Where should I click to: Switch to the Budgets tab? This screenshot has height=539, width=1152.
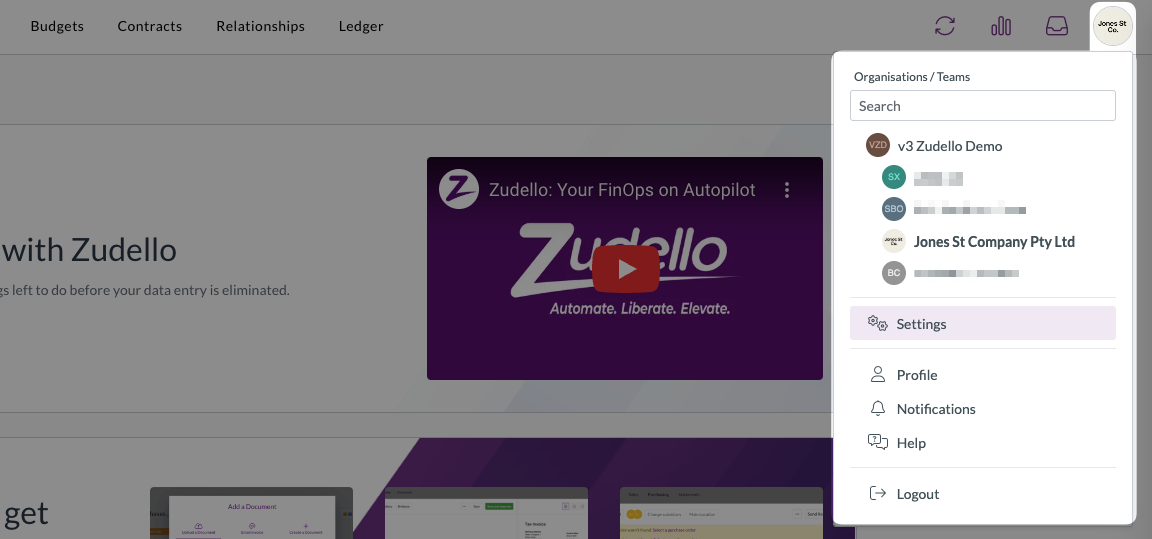[57, 26]
